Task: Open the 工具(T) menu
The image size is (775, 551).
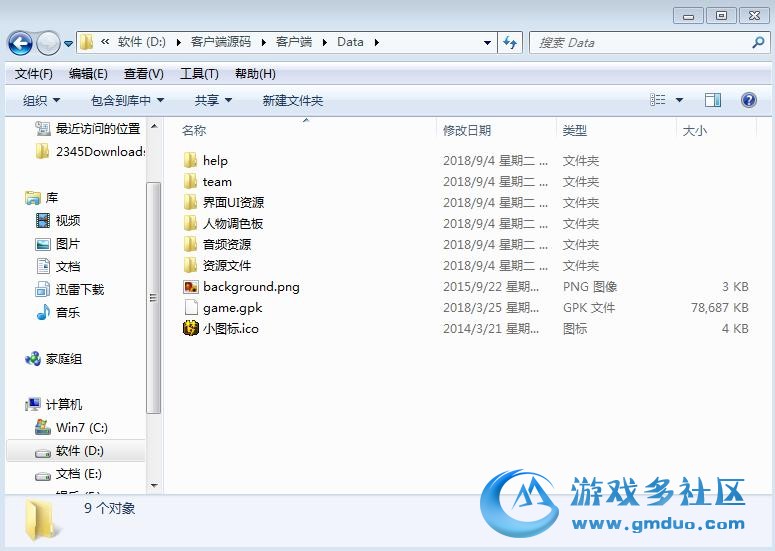Action: click(x=199, y=74)
